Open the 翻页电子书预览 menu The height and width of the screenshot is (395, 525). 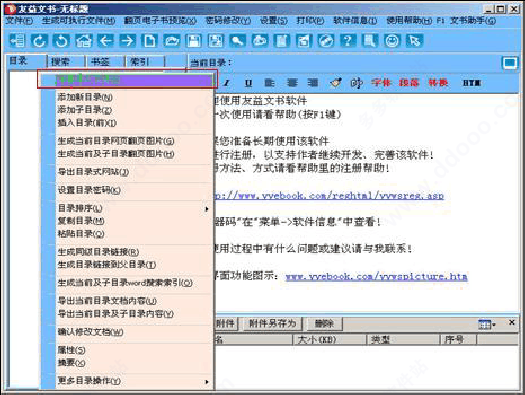[x=160, y=21]
